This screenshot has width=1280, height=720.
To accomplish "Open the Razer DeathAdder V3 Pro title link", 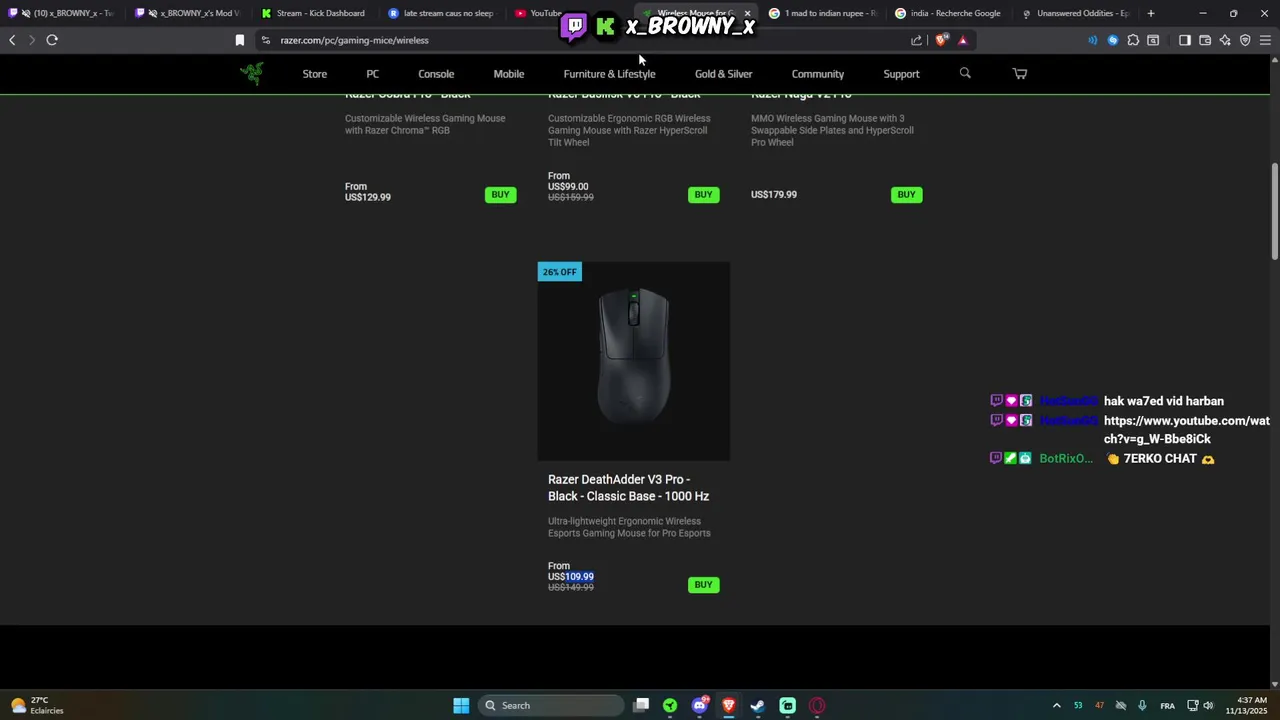I will [628, 488].
